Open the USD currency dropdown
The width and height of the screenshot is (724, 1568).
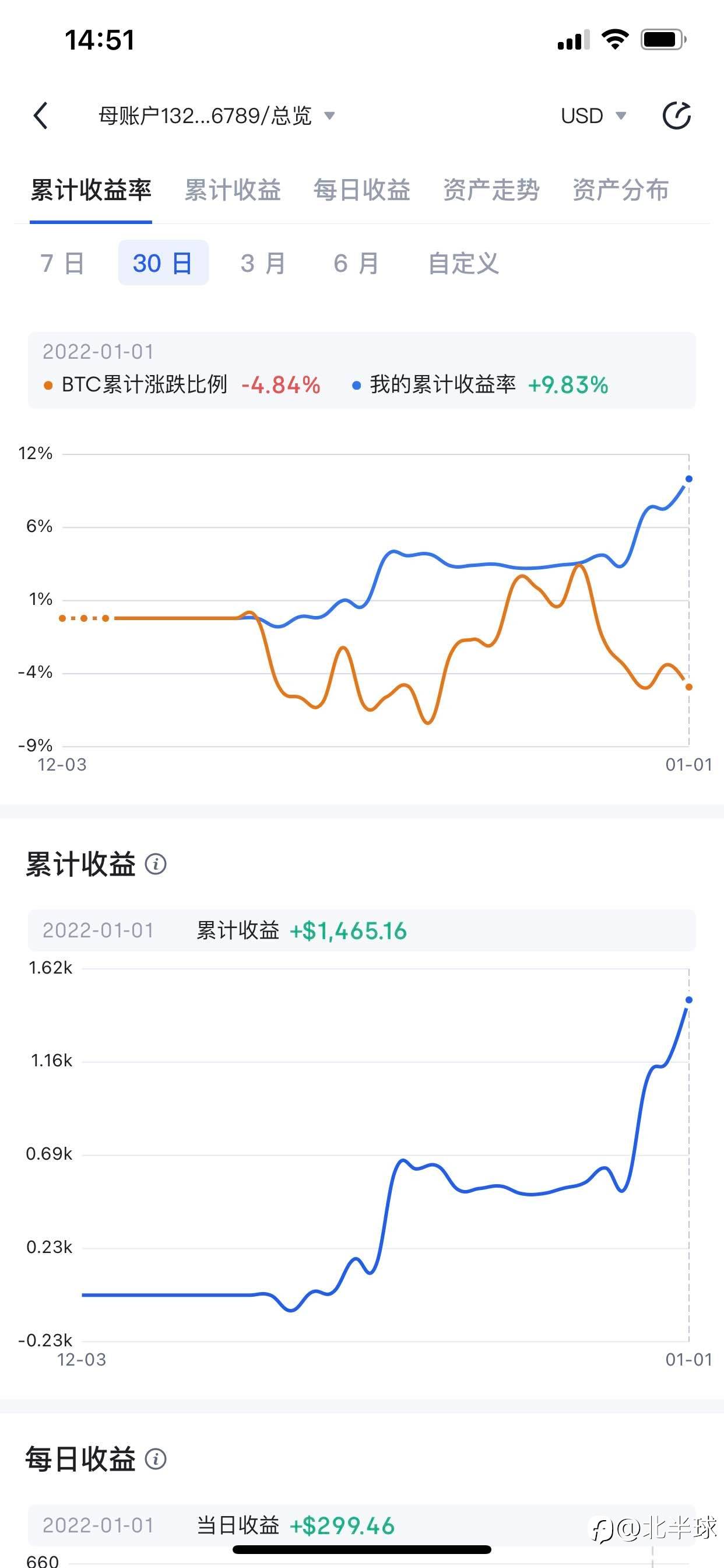point(593,116)
